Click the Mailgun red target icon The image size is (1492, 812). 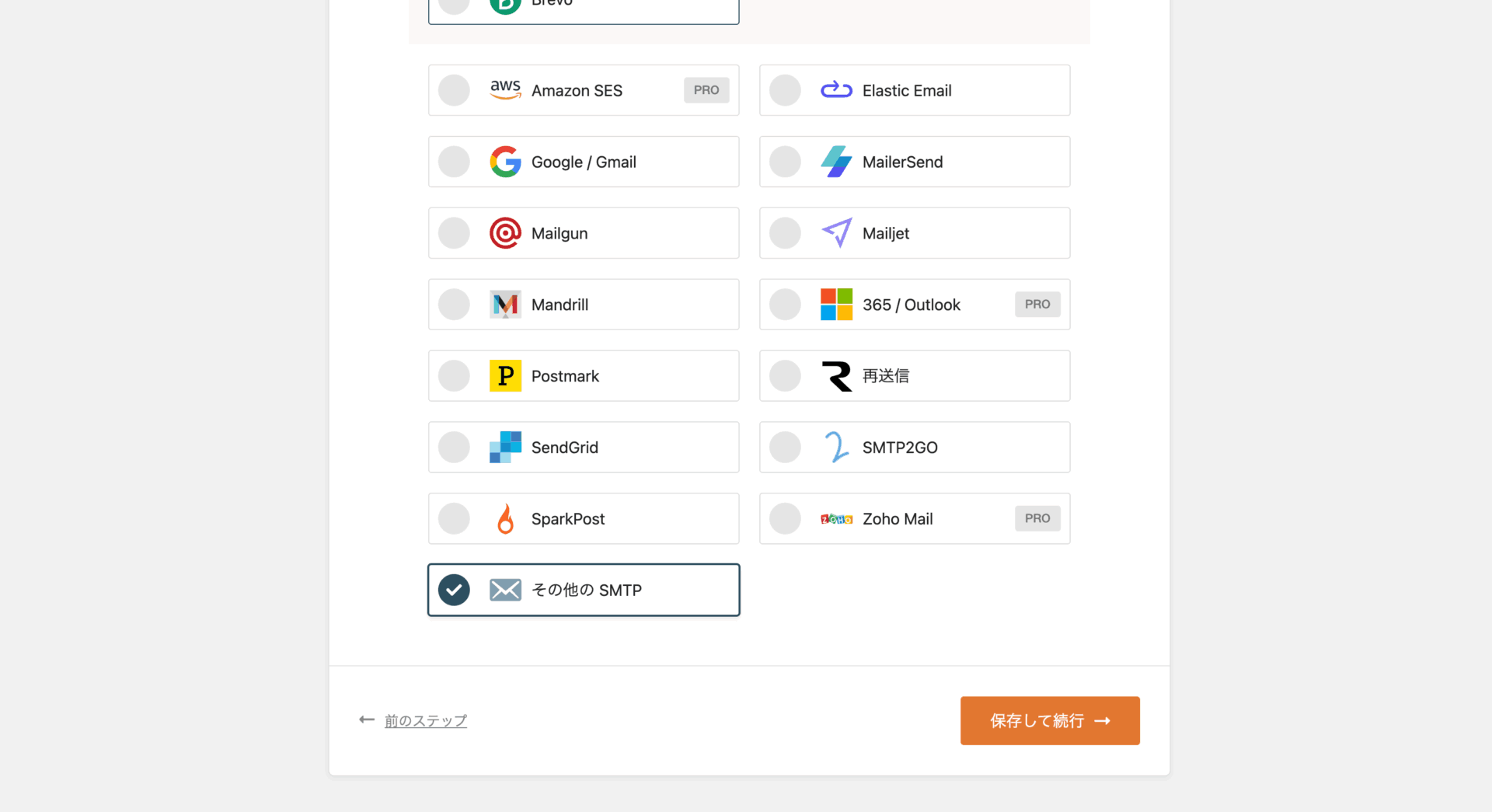pos(505,233)
